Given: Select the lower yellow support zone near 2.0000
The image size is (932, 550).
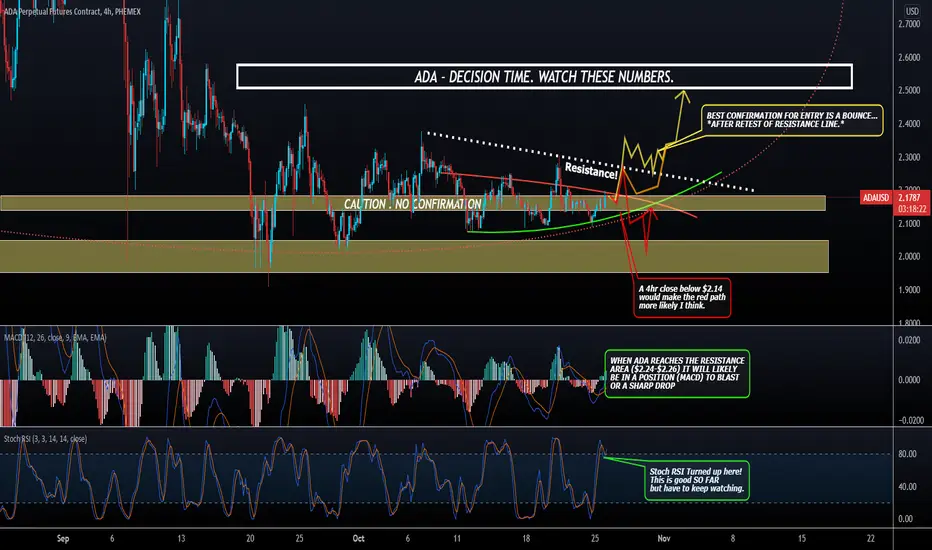Looking at the screenshot, I should (414, 256).
